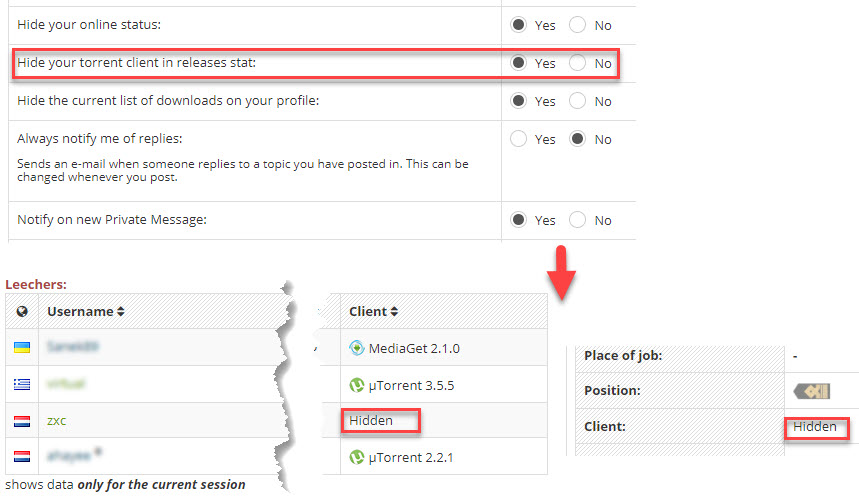Choose No for hide torrent client in releases

tap(577, 63)
